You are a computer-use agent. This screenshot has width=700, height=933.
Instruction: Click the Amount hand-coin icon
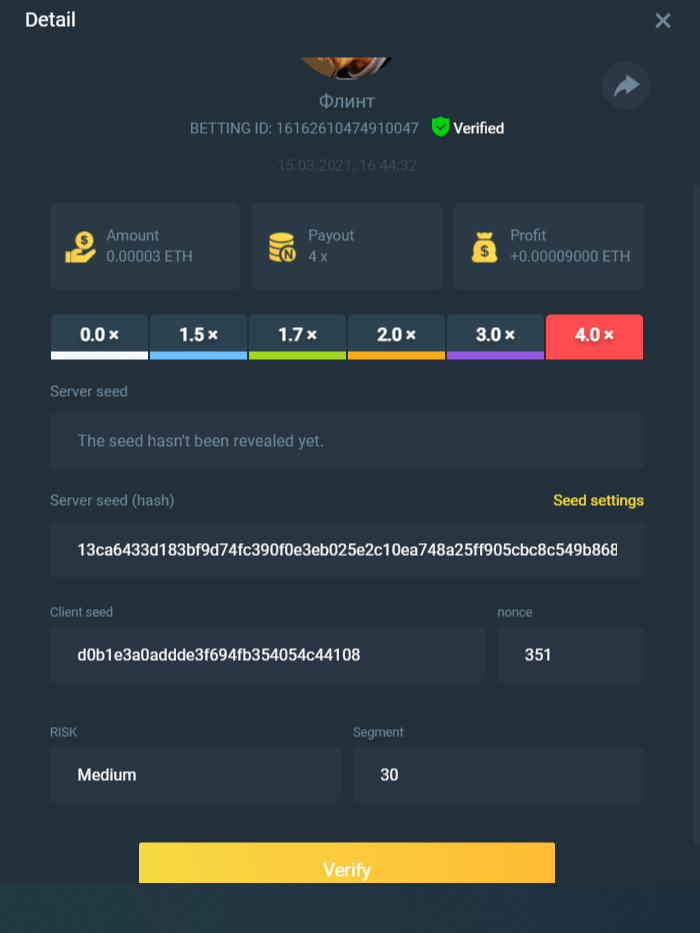tap(81, 246)
